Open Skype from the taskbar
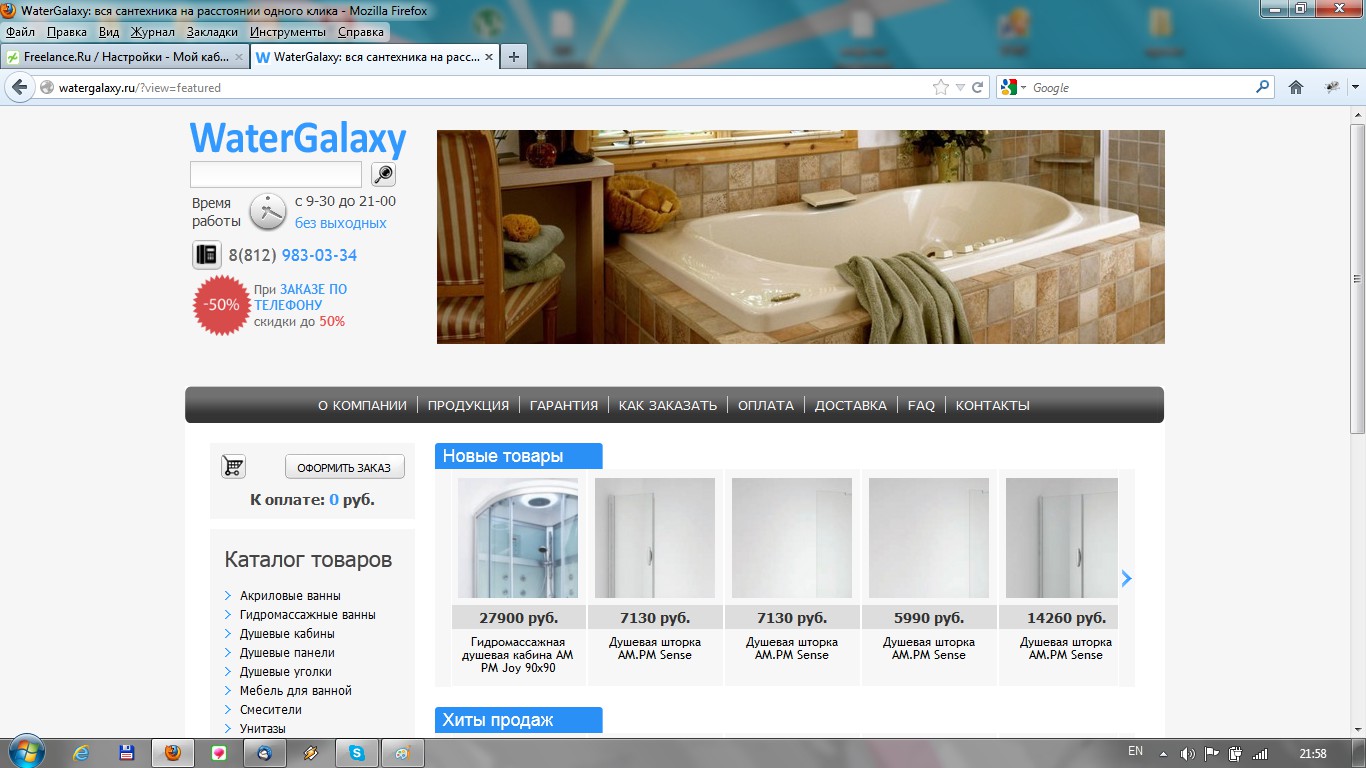1366x768 pixels. [x=357, y=752]
